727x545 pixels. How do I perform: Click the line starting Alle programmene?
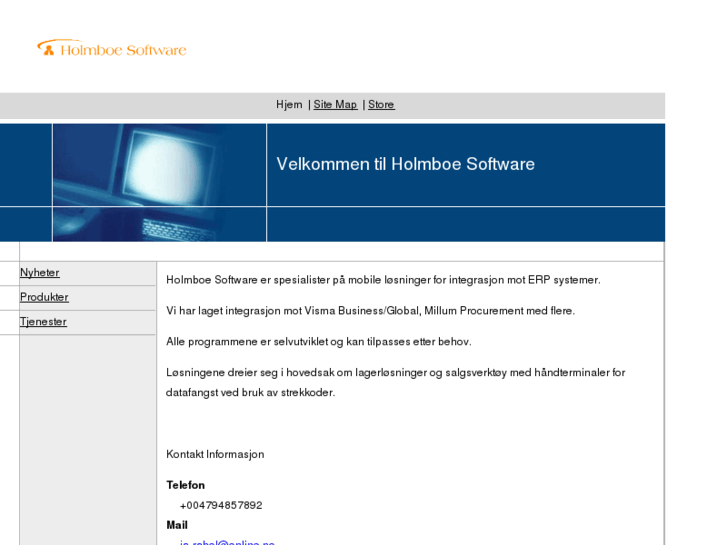(319, 342)
